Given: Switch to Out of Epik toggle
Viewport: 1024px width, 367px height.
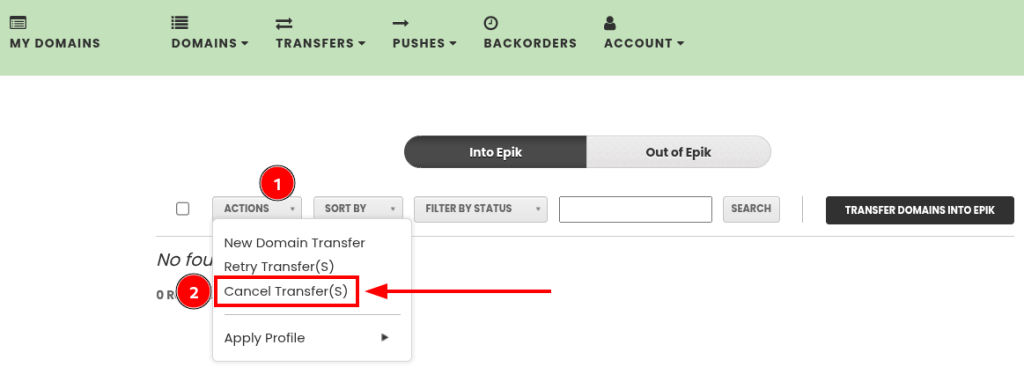Looking at the screenshot, I should 679,152.
